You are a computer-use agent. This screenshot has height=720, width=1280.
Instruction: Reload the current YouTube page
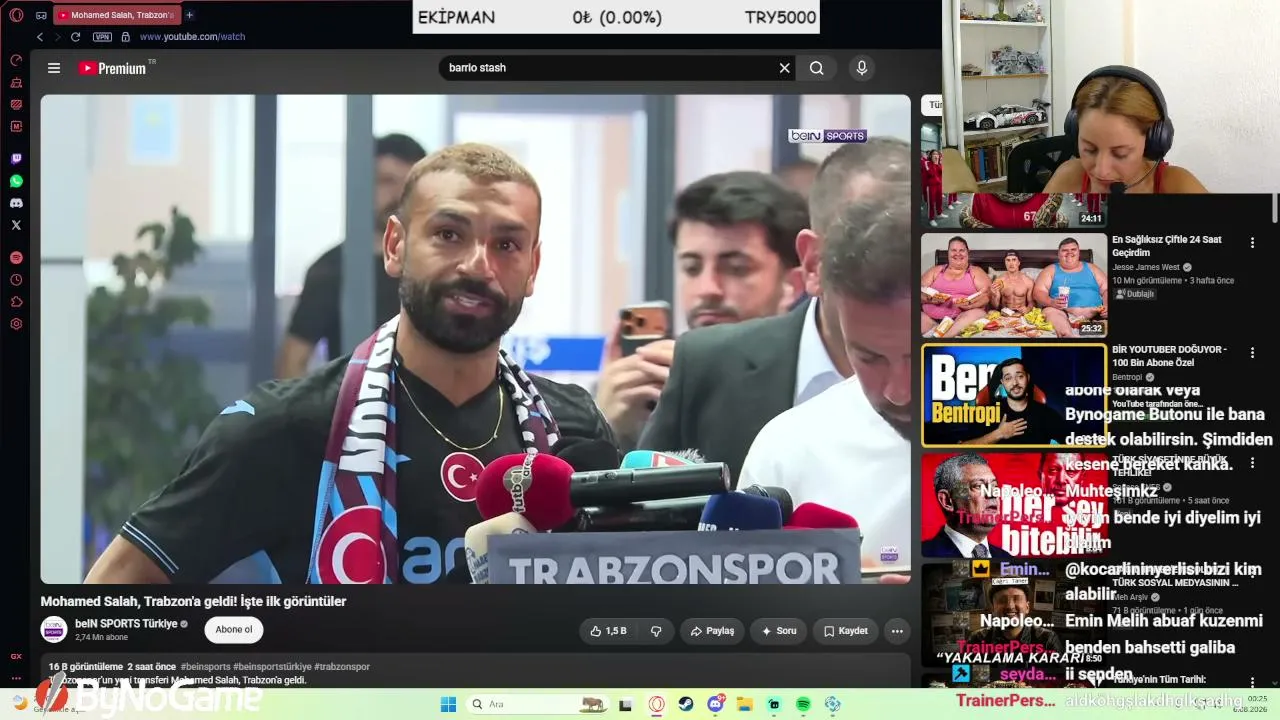(x=75, y=37)
